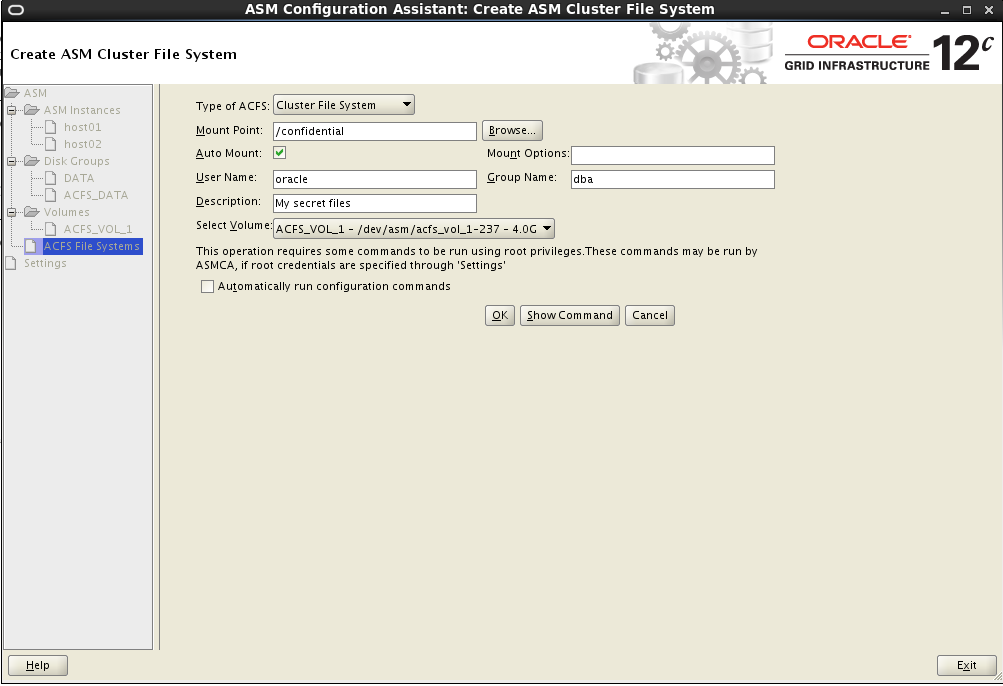Select the ACFS_VOL_1 volume
The height and width of the screenshot is (686, 1003).
[98, 229]
